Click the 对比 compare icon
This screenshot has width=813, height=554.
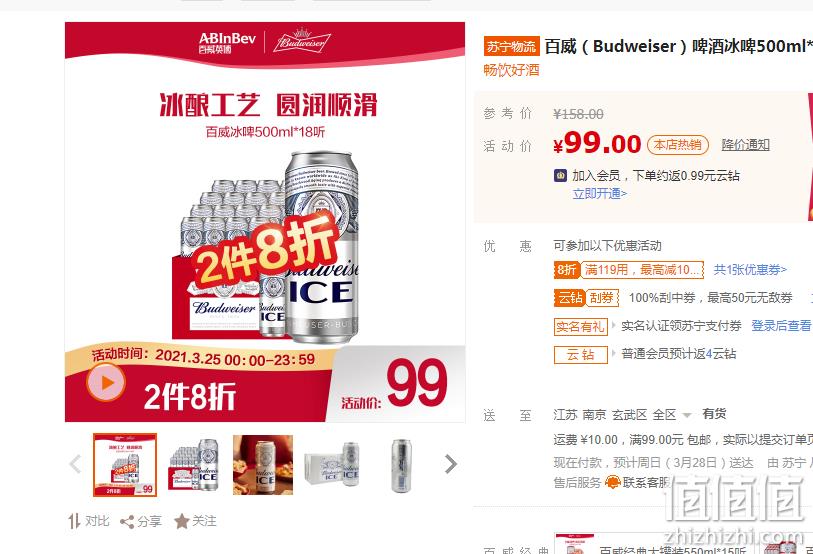point(74,521)
